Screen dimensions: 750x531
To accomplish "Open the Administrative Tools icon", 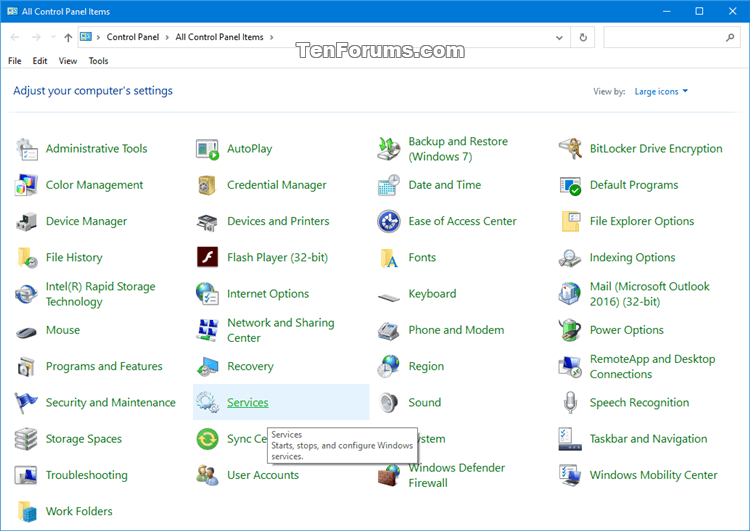I will click(x=26, y=149).
